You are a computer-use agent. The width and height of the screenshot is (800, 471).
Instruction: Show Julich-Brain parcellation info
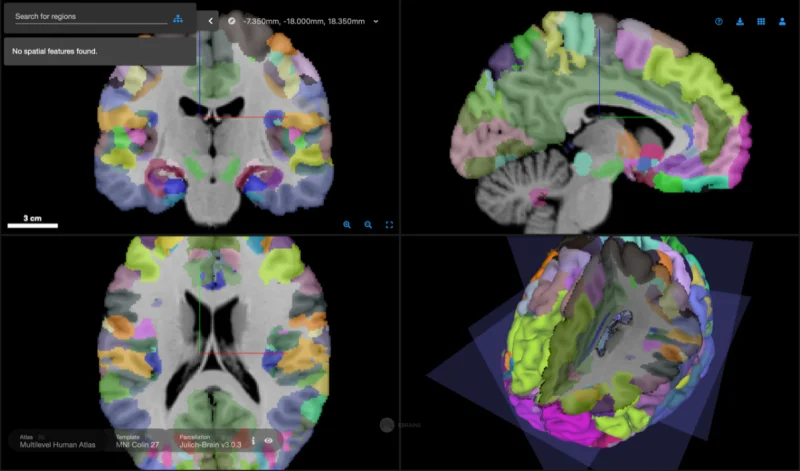click(253, 440)
